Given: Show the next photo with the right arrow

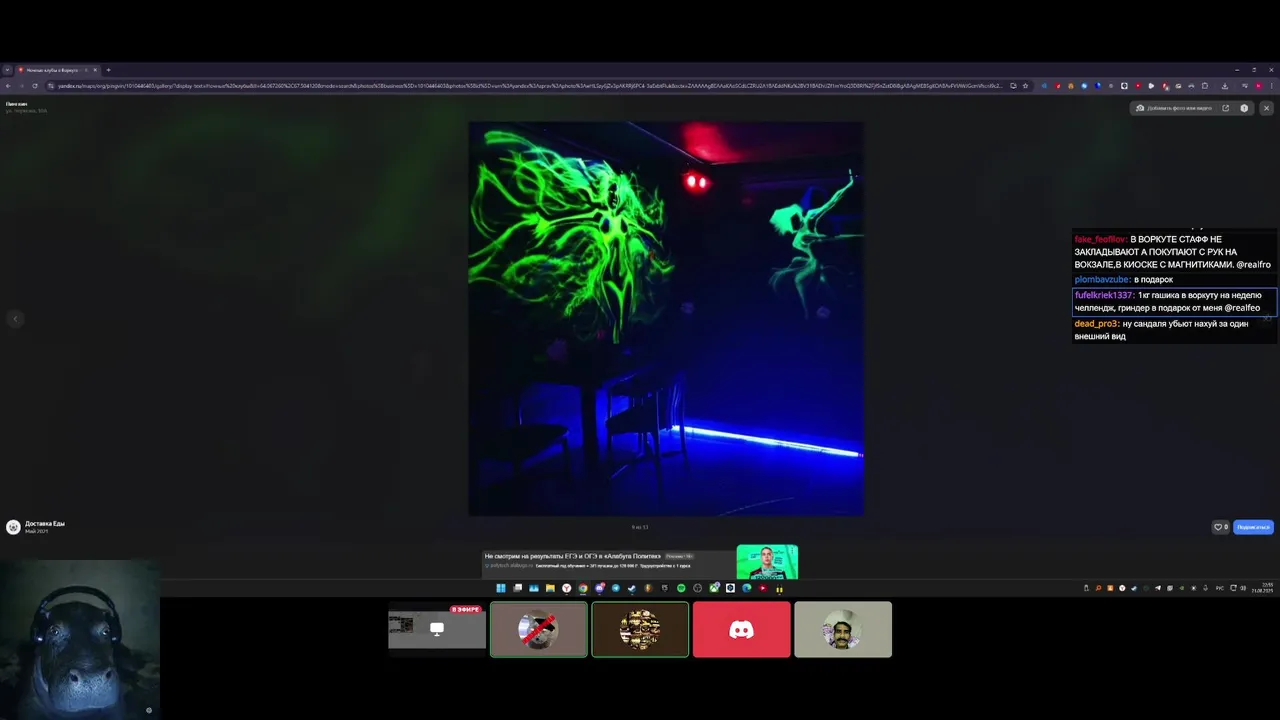Looking at the screenshot, I should pos(1266,319).
